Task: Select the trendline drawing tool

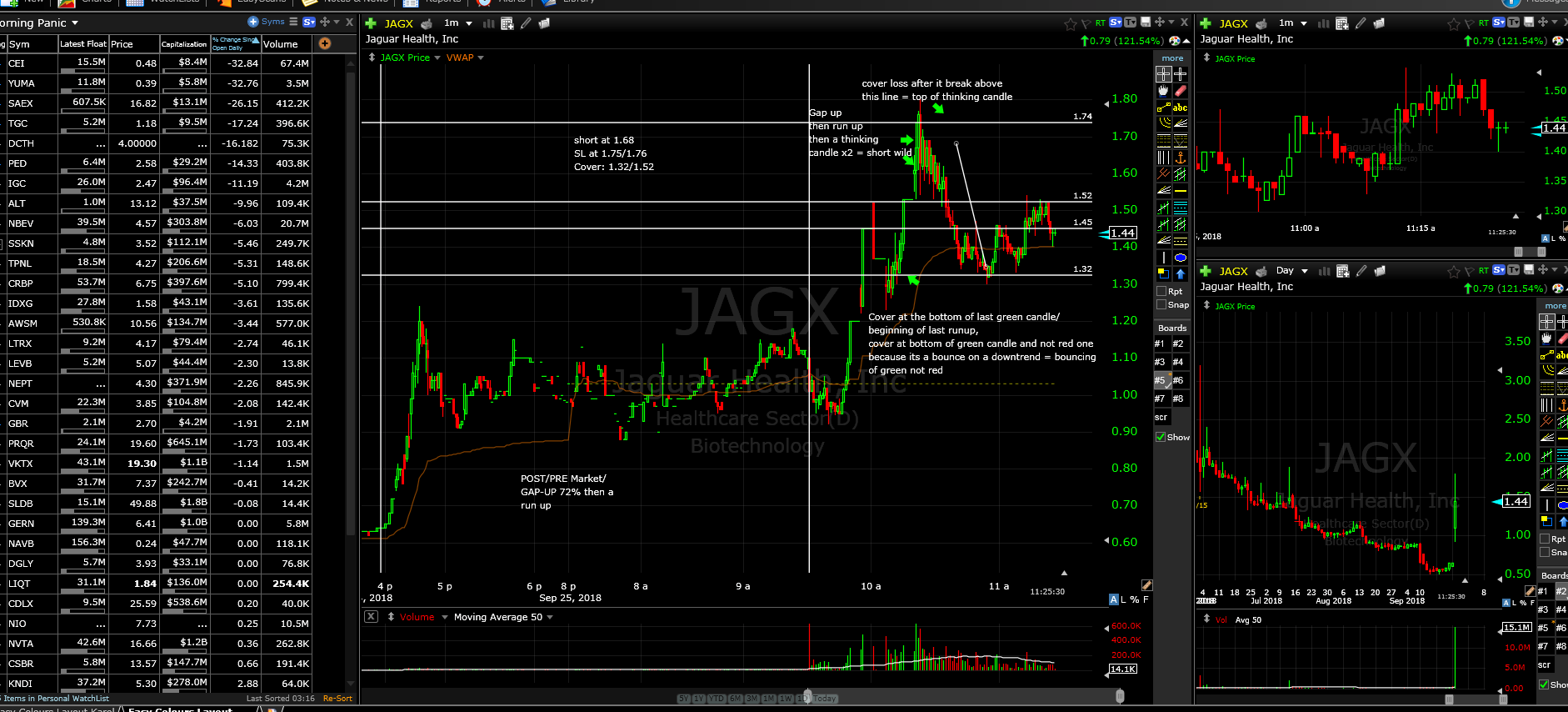Action: (1164, 108)
